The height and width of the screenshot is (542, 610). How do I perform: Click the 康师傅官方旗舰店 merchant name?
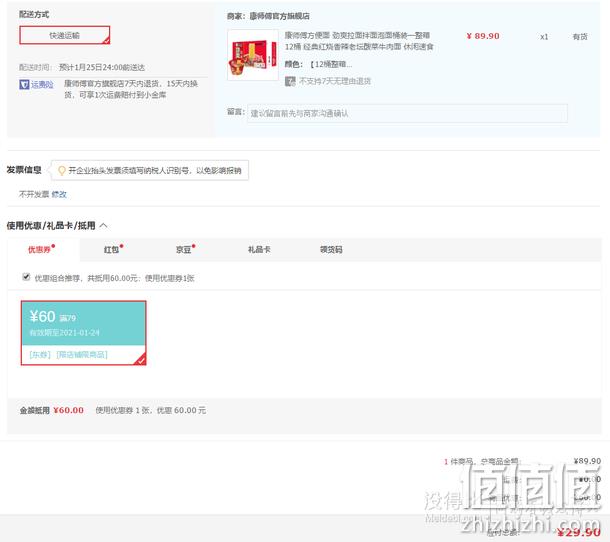(280, 16)
